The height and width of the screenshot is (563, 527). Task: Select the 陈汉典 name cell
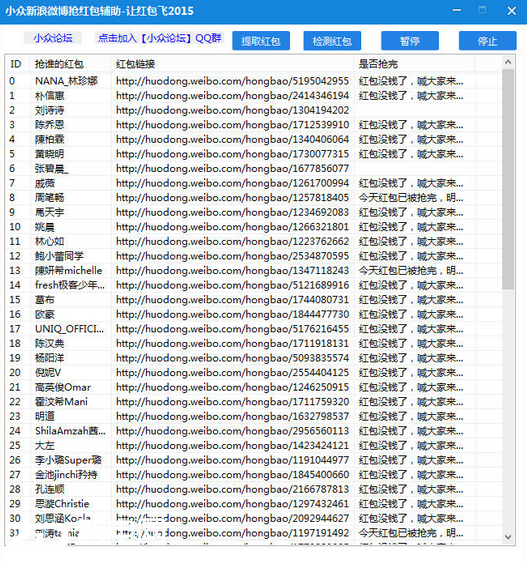point(50,344)
